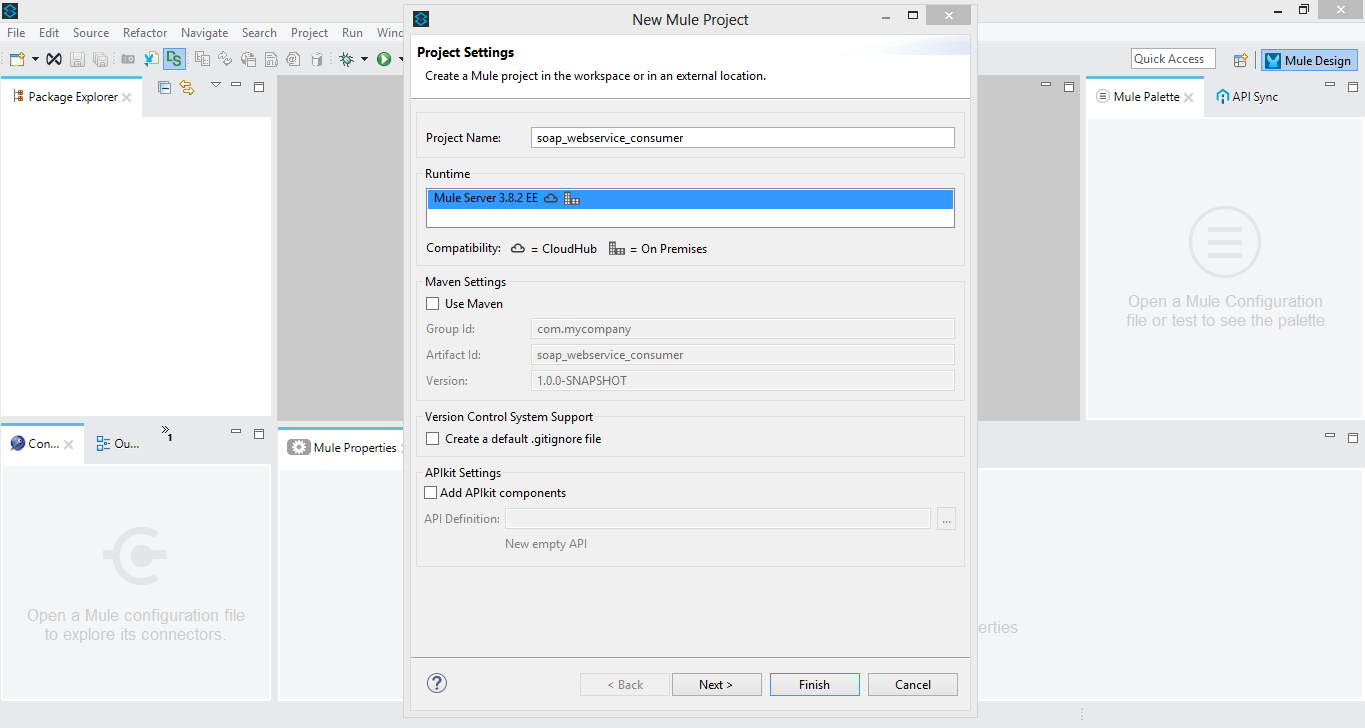Viewport: 1365px width, 728px height.
Task: Click the dialog help question mark icon
Action: (437, 683)
